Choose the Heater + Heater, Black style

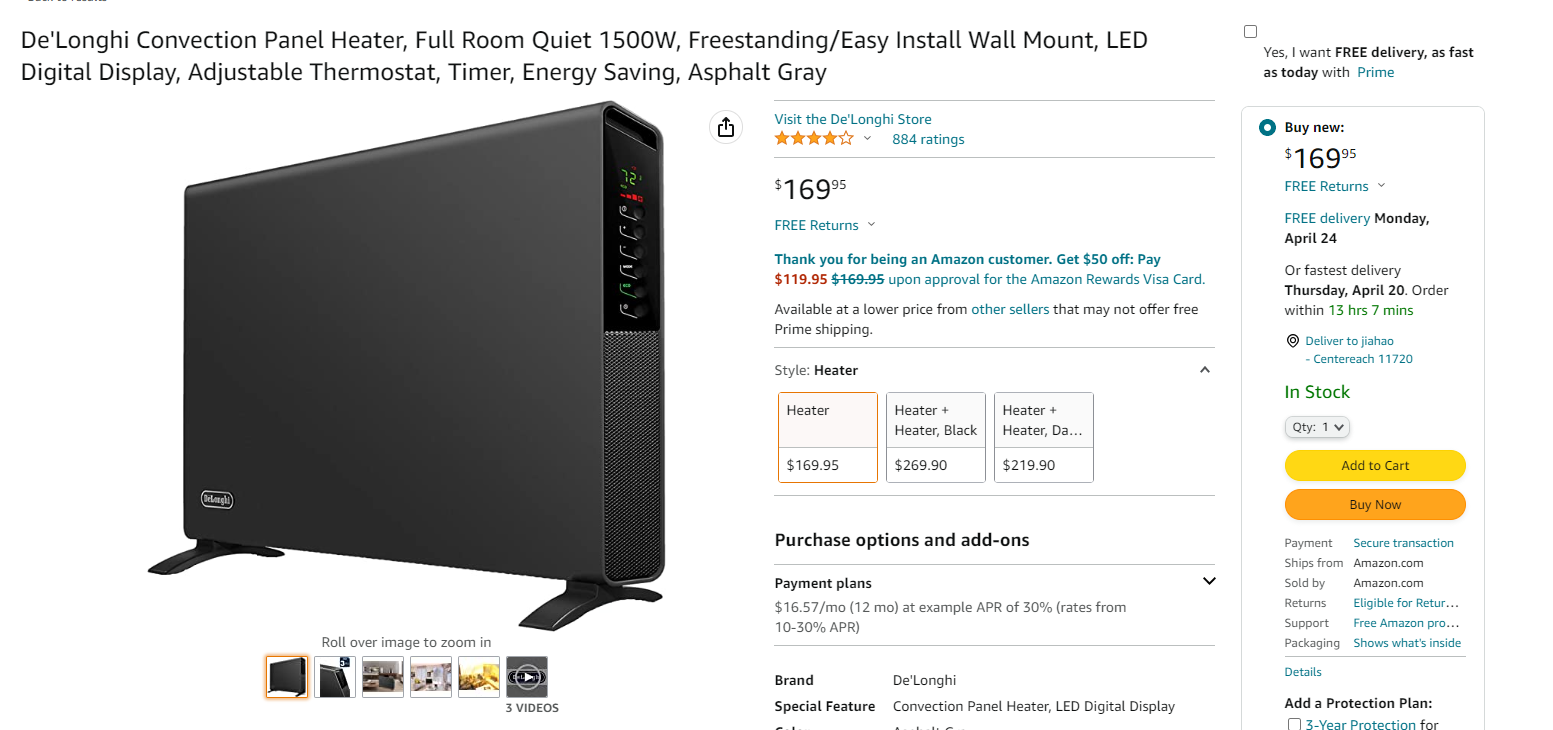pyautogui.click(x=936, y=437)
